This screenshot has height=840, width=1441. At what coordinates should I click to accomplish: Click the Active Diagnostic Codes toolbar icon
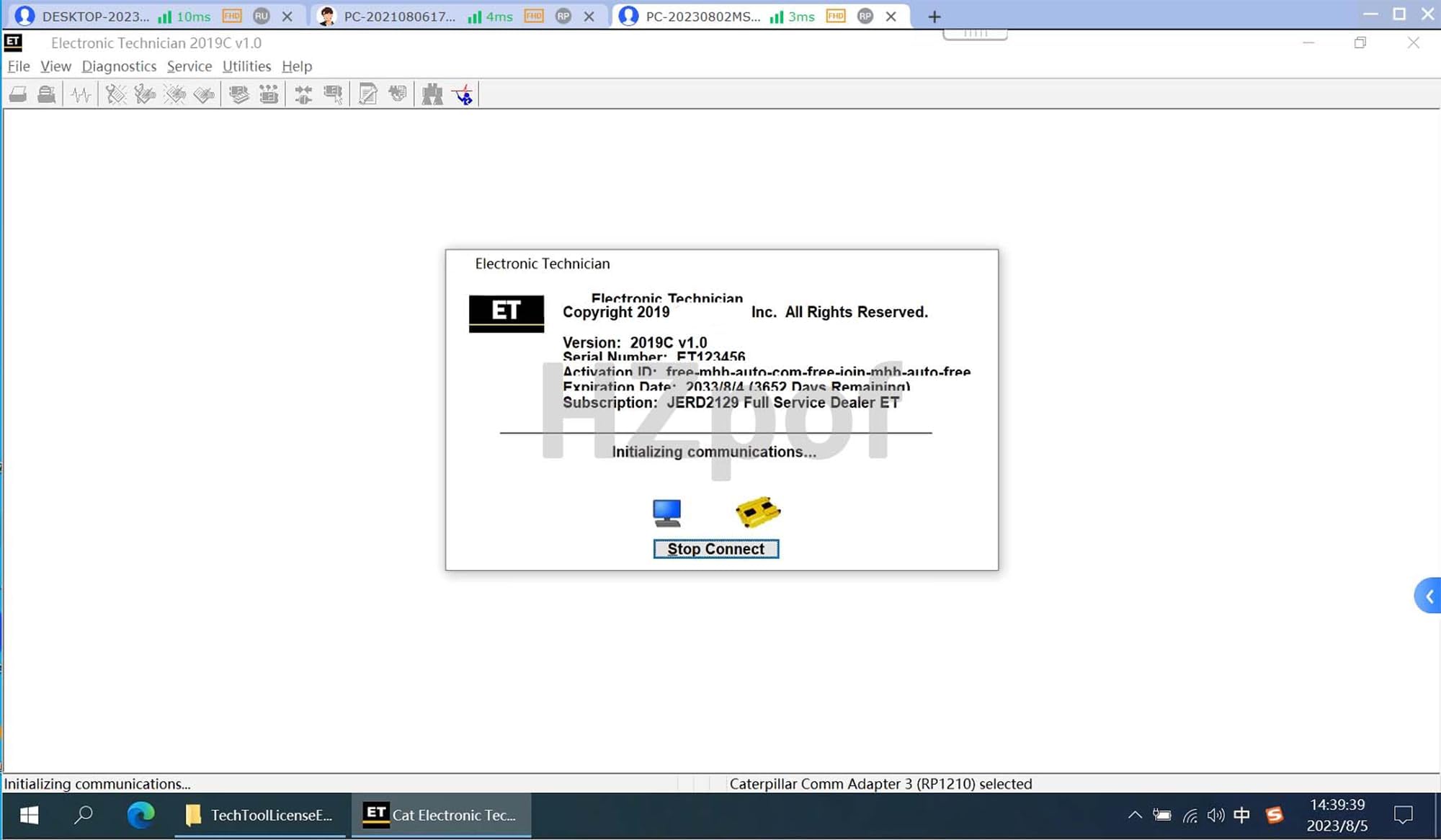pos(115,94)
